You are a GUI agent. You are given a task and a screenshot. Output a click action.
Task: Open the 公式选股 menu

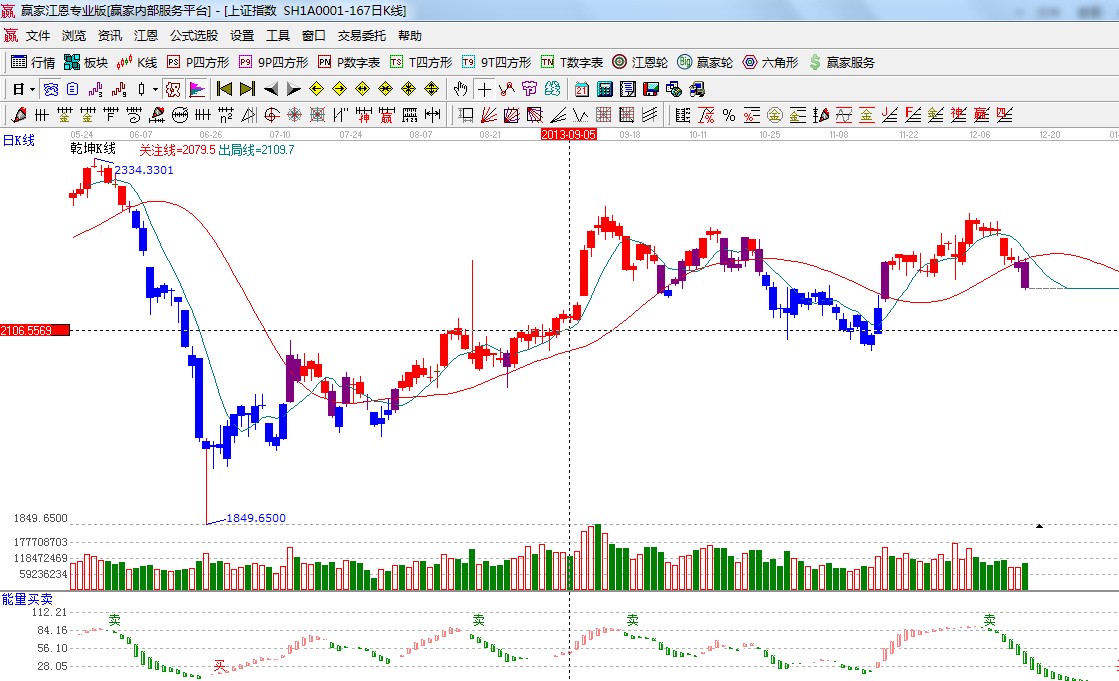[x=193, y=35]
